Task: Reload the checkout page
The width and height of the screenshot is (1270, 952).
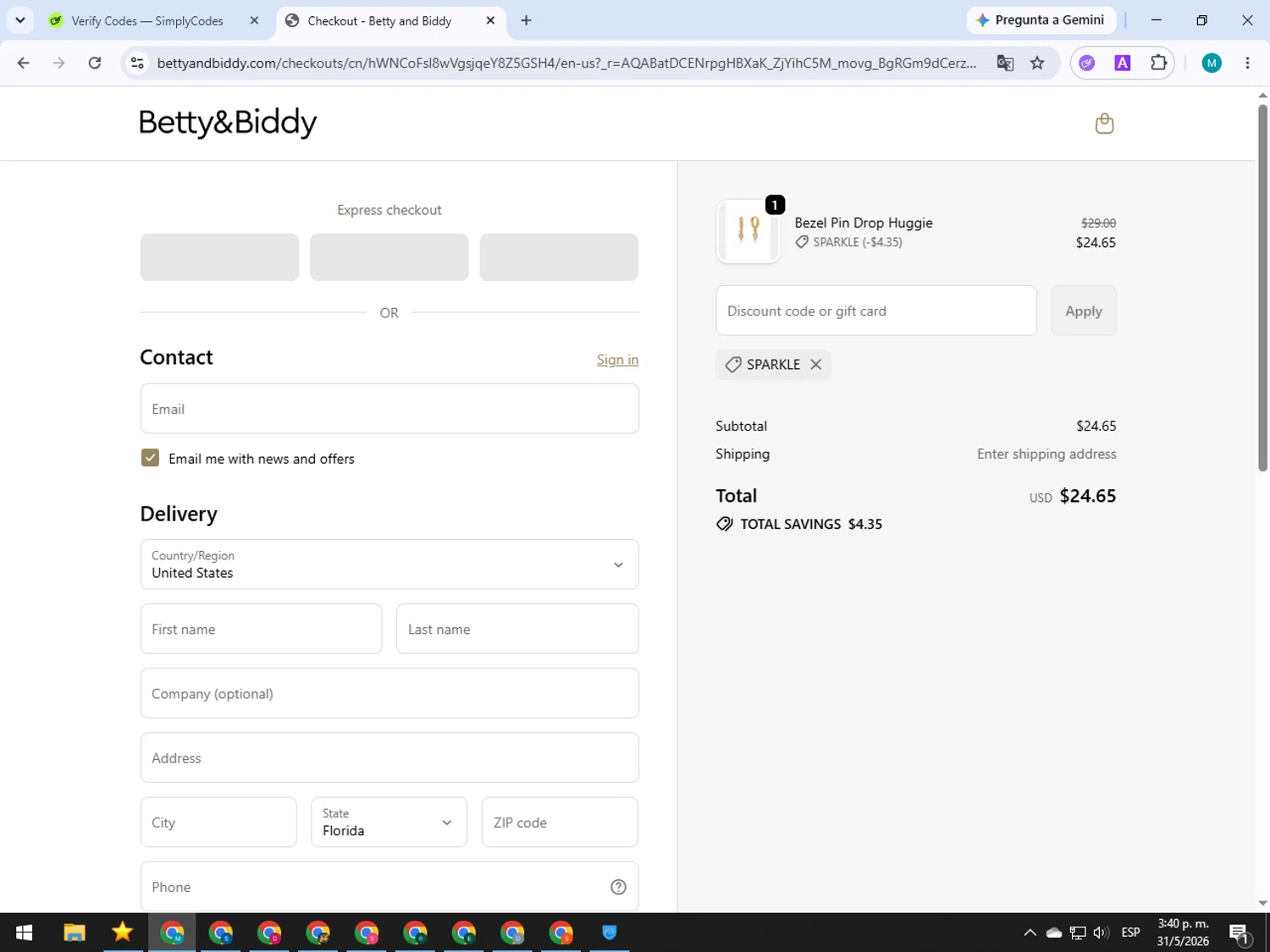Action: tap(95, 63)
